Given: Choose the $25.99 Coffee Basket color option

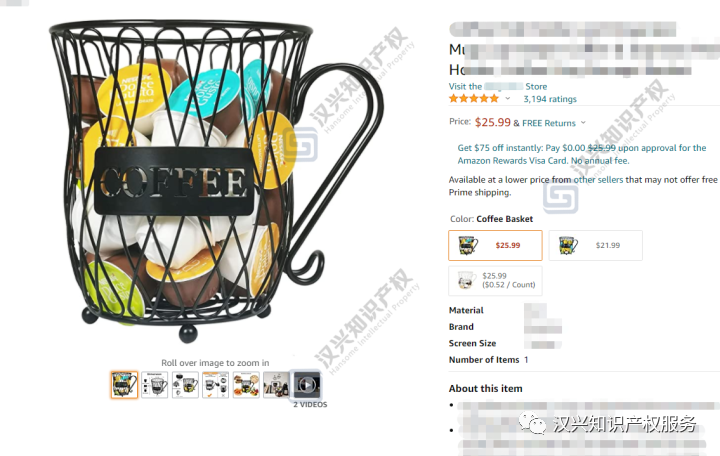Looking at the screenshot, I should pos(495,246).
